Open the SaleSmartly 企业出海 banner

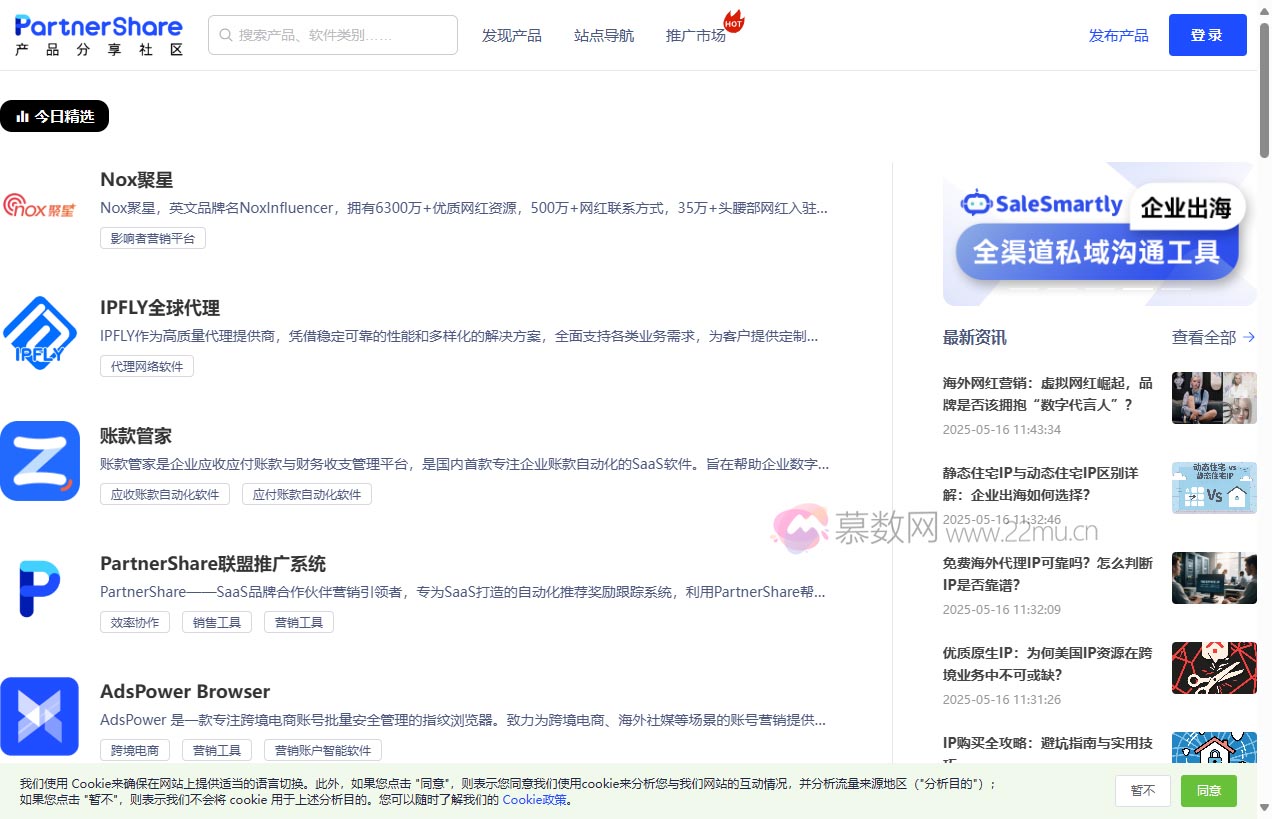1099,234
